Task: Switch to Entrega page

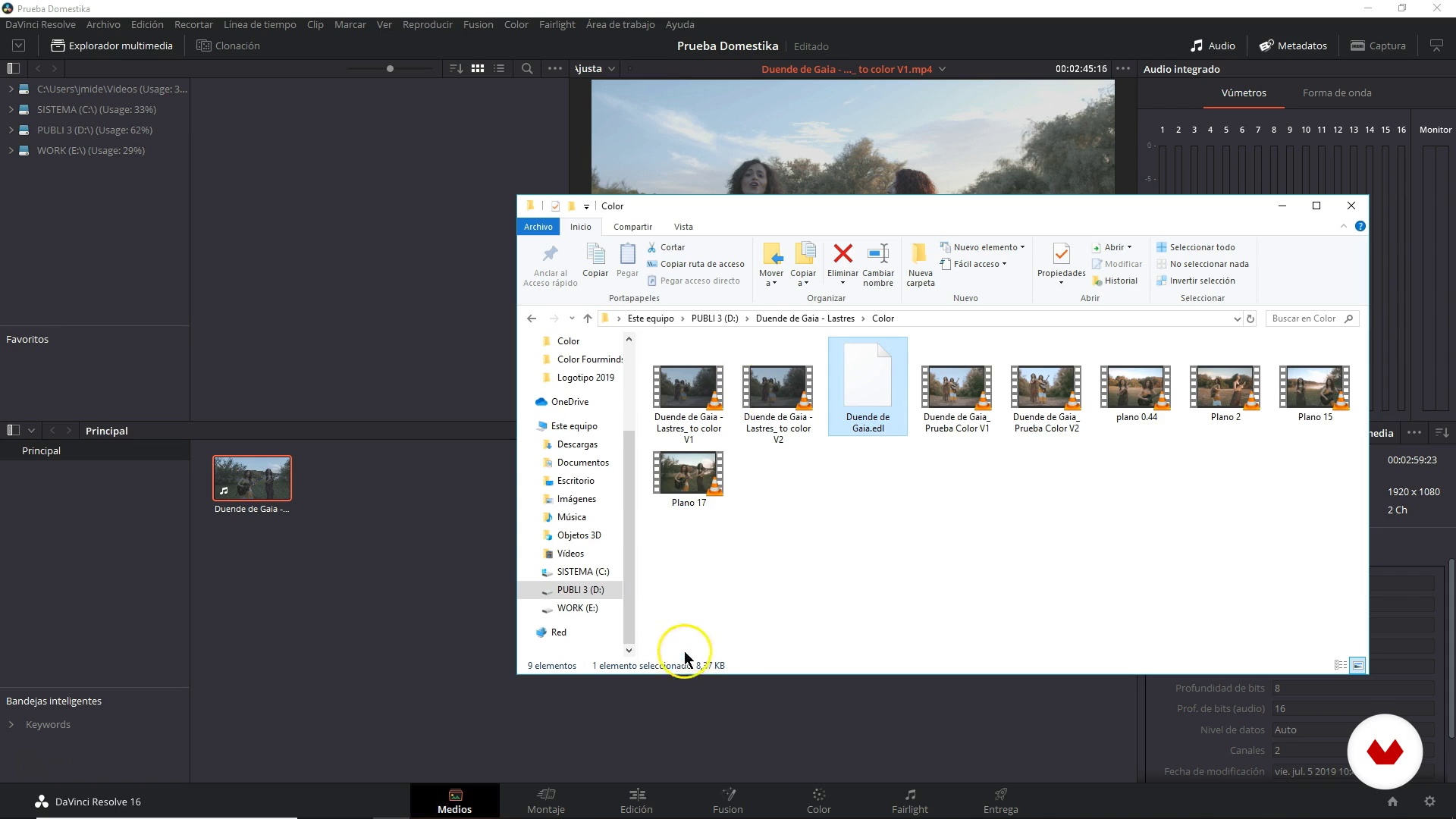Action: [x=1000, y=801]
